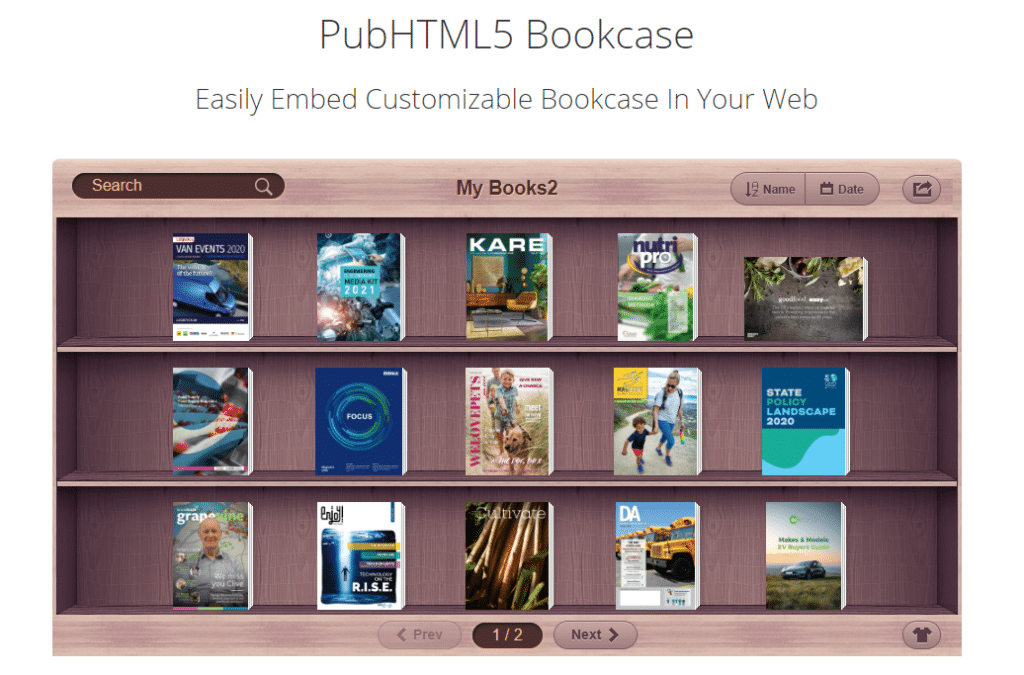
Task: Click the Prev page button
Action: click(419, 634)
